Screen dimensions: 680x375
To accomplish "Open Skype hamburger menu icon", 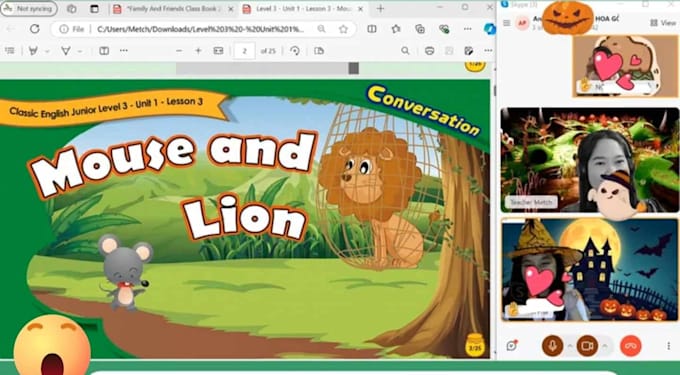I will click(x=507, y=23).
